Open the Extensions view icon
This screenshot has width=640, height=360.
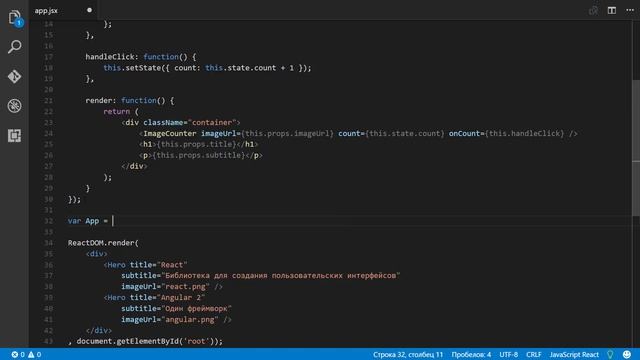15,135
